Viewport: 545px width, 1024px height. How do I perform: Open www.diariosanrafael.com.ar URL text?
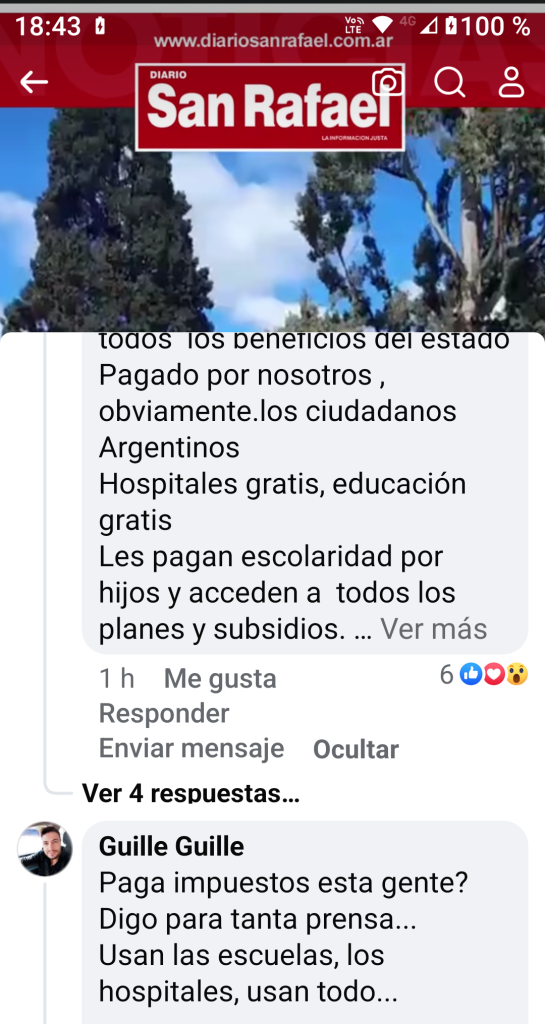(273, 42)
